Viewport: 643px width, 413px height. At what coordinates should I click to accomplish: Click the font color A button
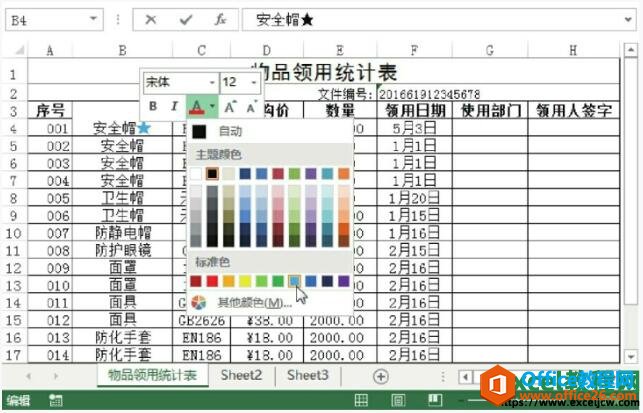coord(197,107)
